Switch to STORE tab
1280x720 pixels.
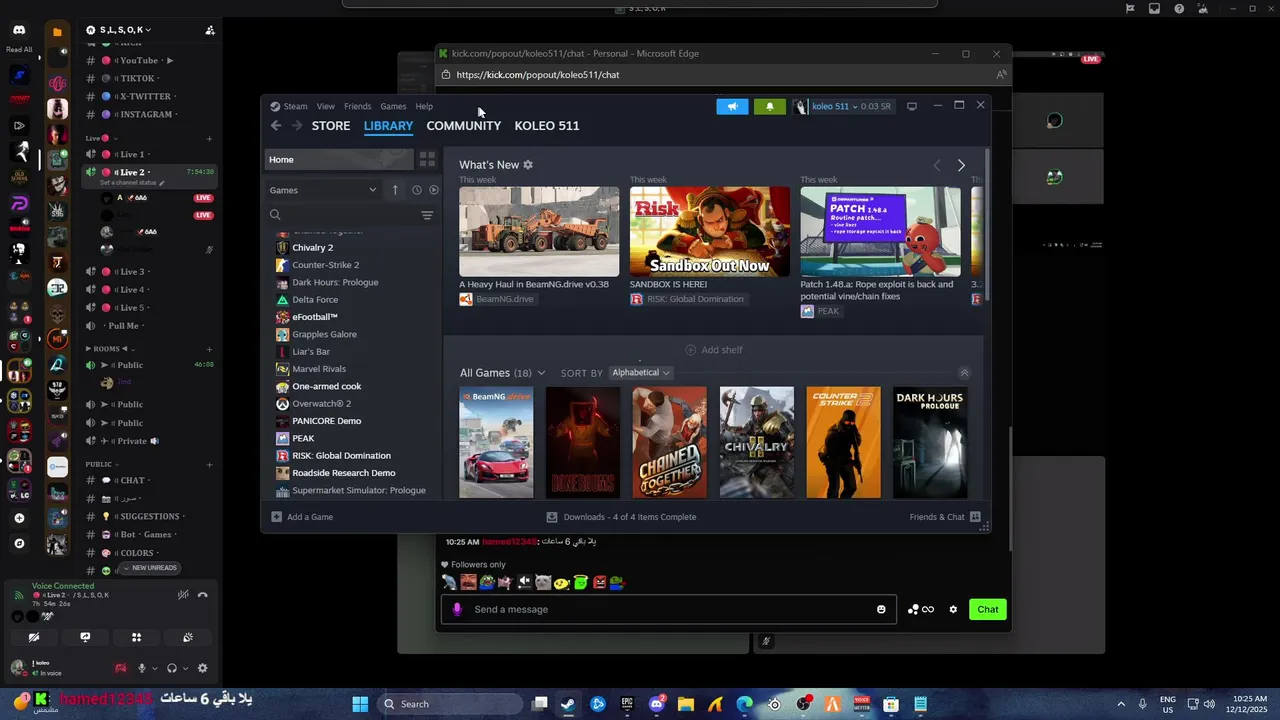pyautogui.click(x=331, y=126)
